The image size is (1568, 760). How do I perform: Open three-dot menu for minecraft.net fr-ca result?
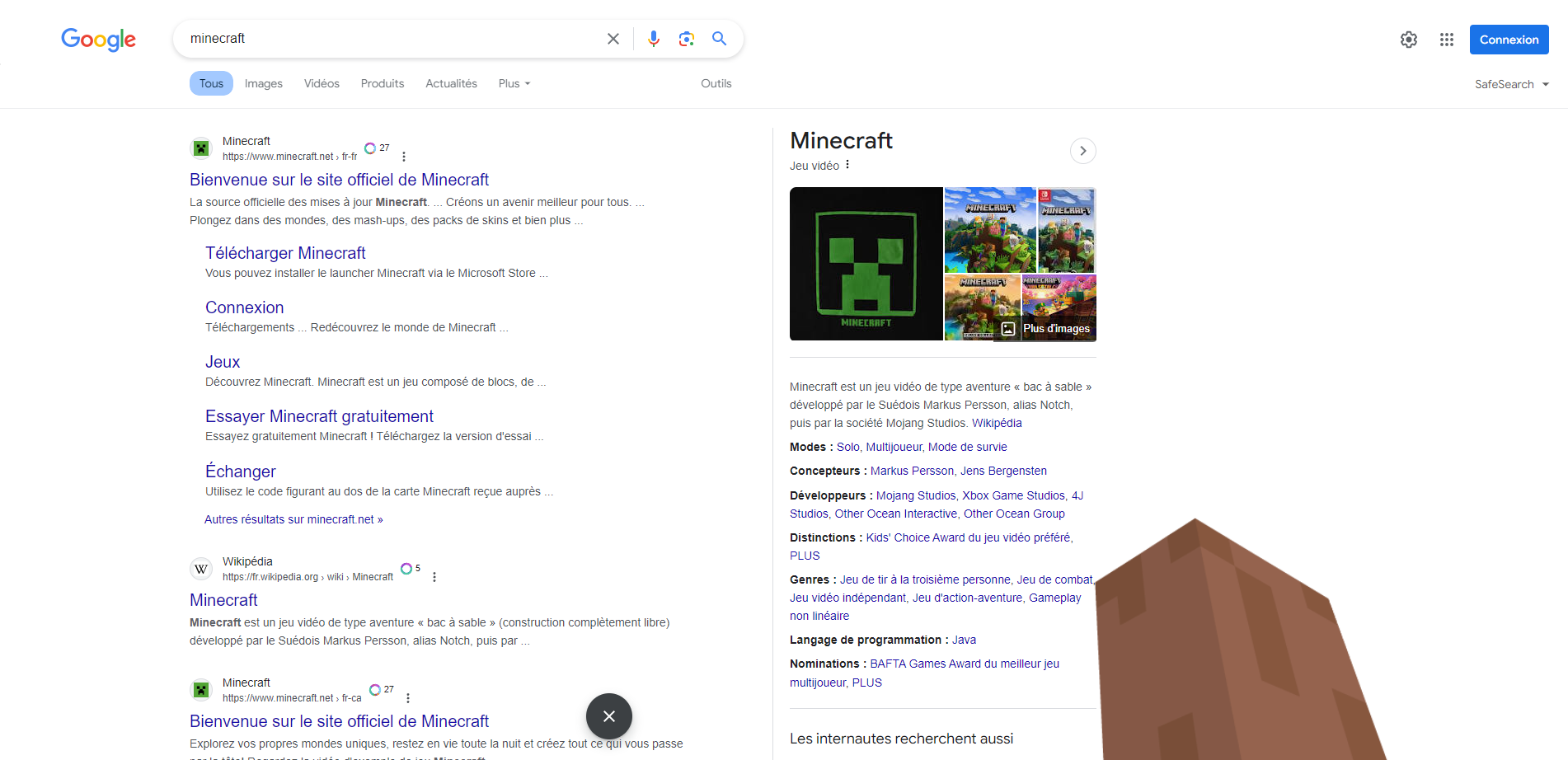tap(408, 698)
